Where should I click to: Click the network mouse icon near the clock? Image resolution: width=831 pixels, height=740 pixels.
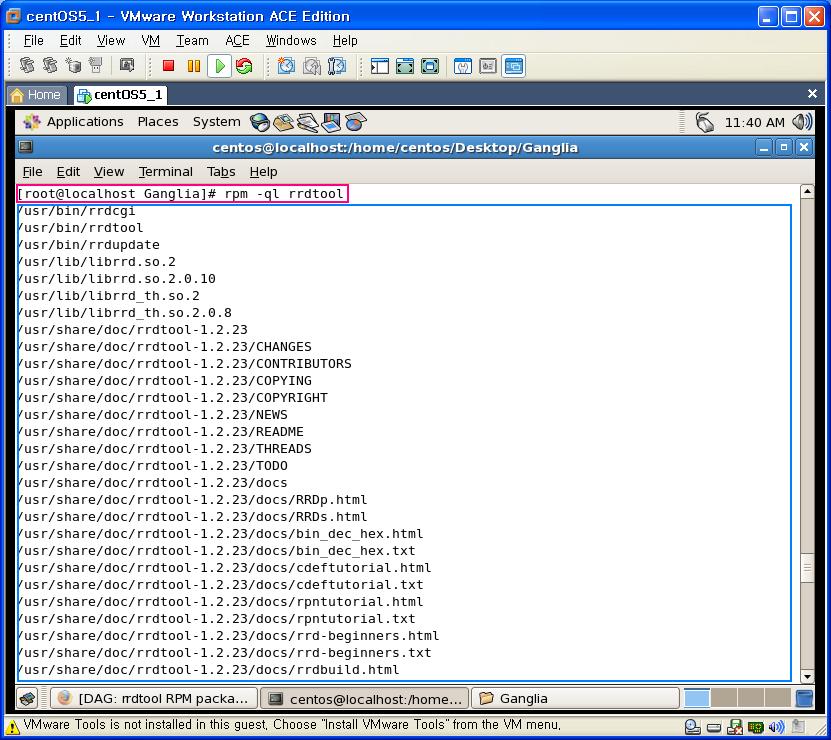(704, 122)
